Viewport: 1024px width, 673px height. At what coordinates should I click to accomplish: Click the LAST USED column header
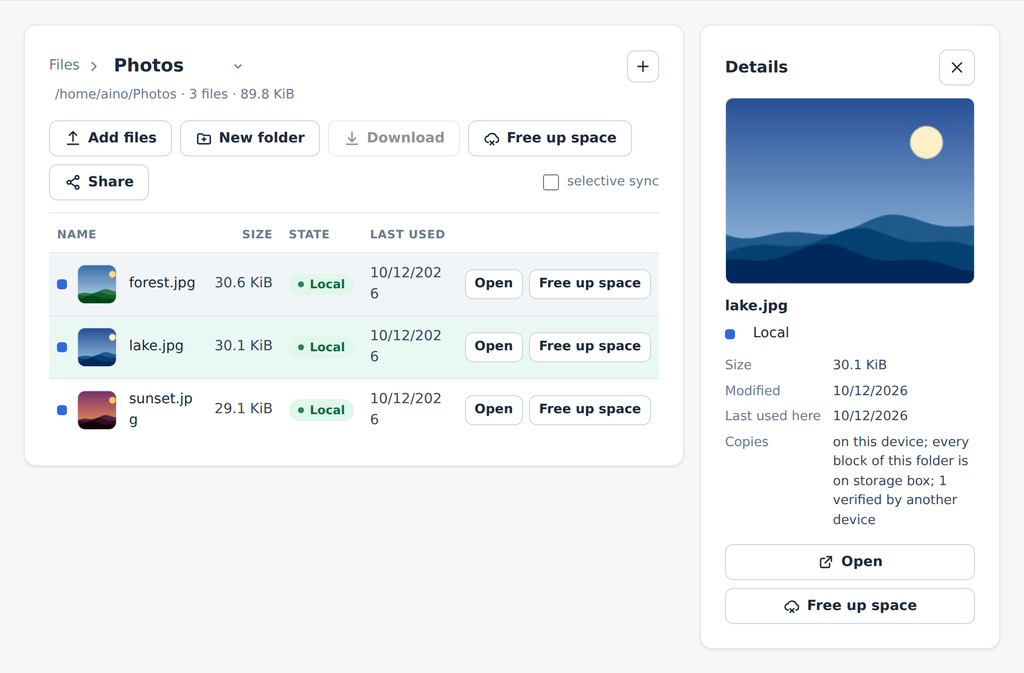point(408,234)
